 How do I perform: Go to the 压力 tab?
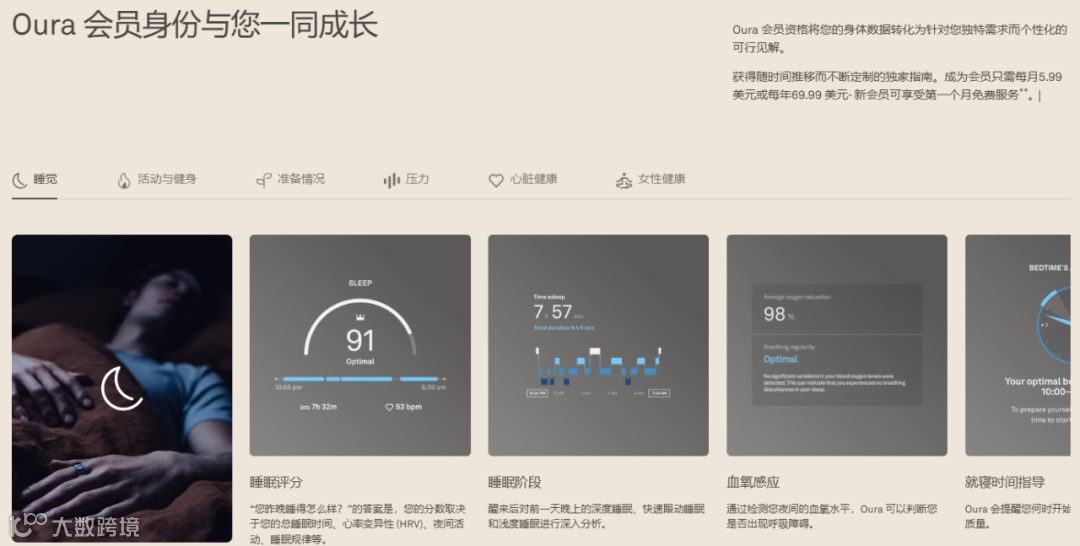(x=406, y=180)
